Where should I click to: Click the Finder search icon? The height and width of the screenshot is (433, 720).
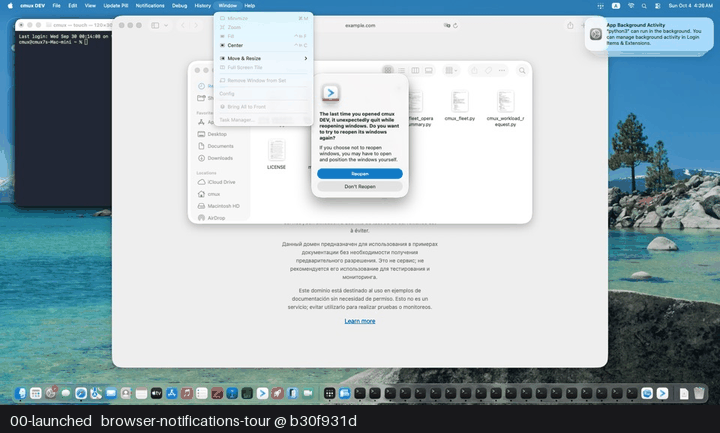(x=522, y=70)
